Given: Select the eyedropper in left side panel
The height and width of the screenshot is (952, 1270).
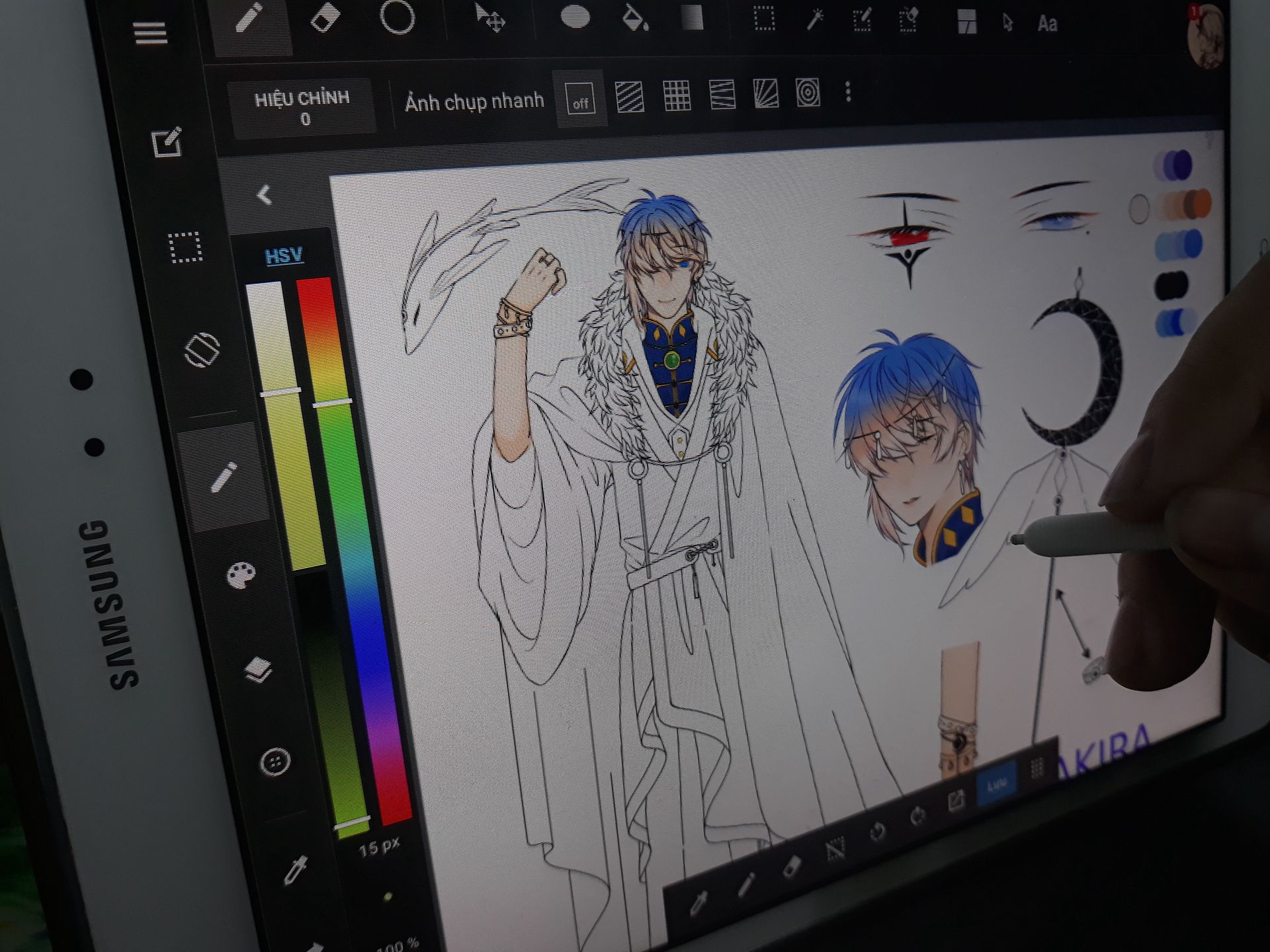Looking at the screenshot, I should coord(295,870).
